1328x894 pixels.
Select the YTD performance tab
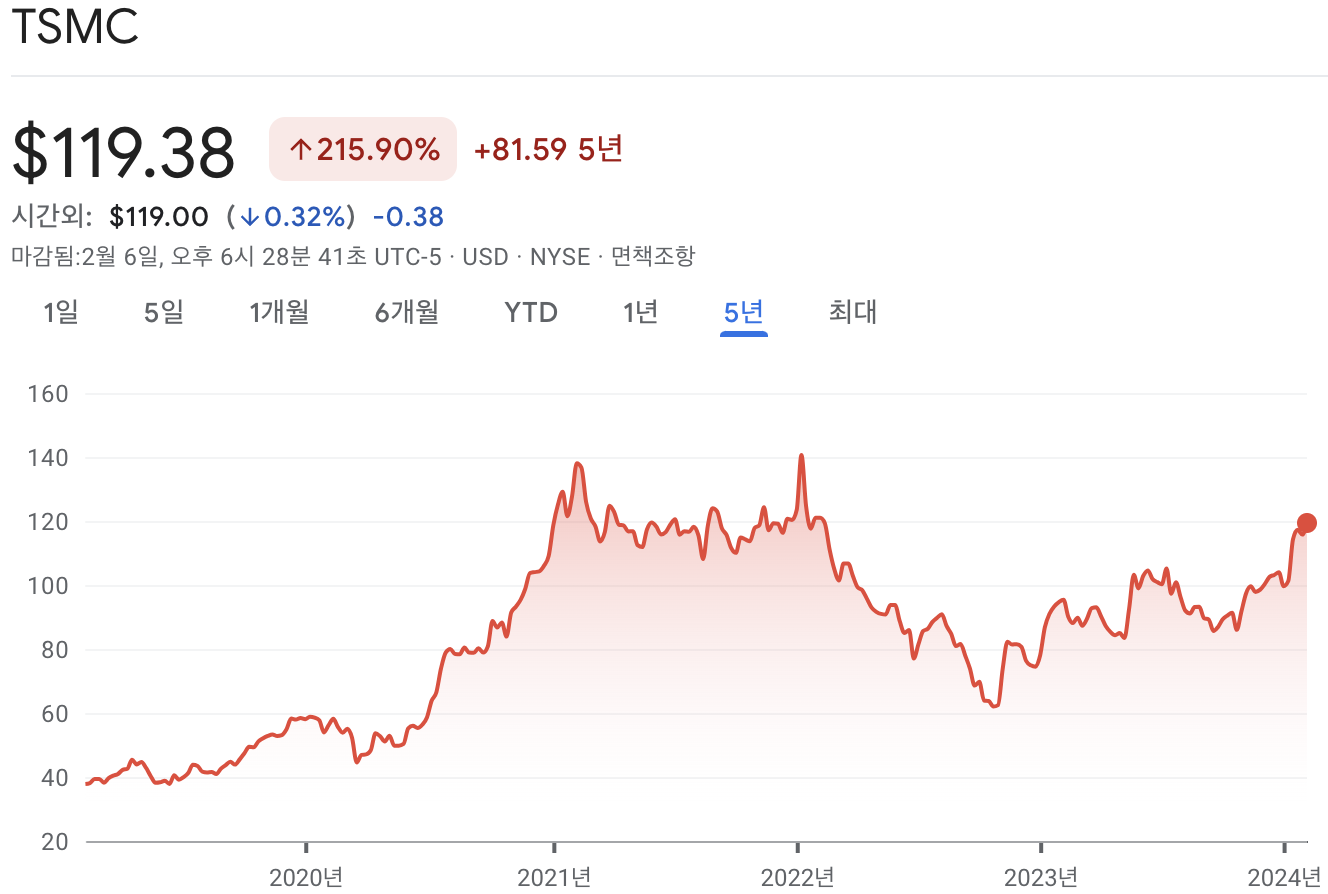[x=530, y=312]
